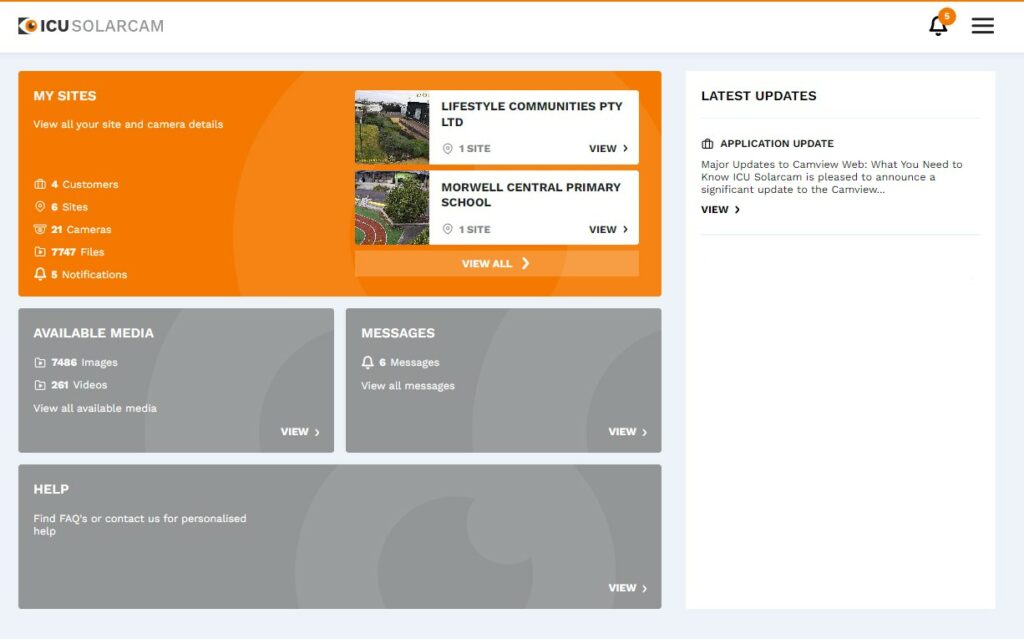Click the Latest Updates heading
The width and height of the screenshot is (1024, 639).
tap(758, 96)
